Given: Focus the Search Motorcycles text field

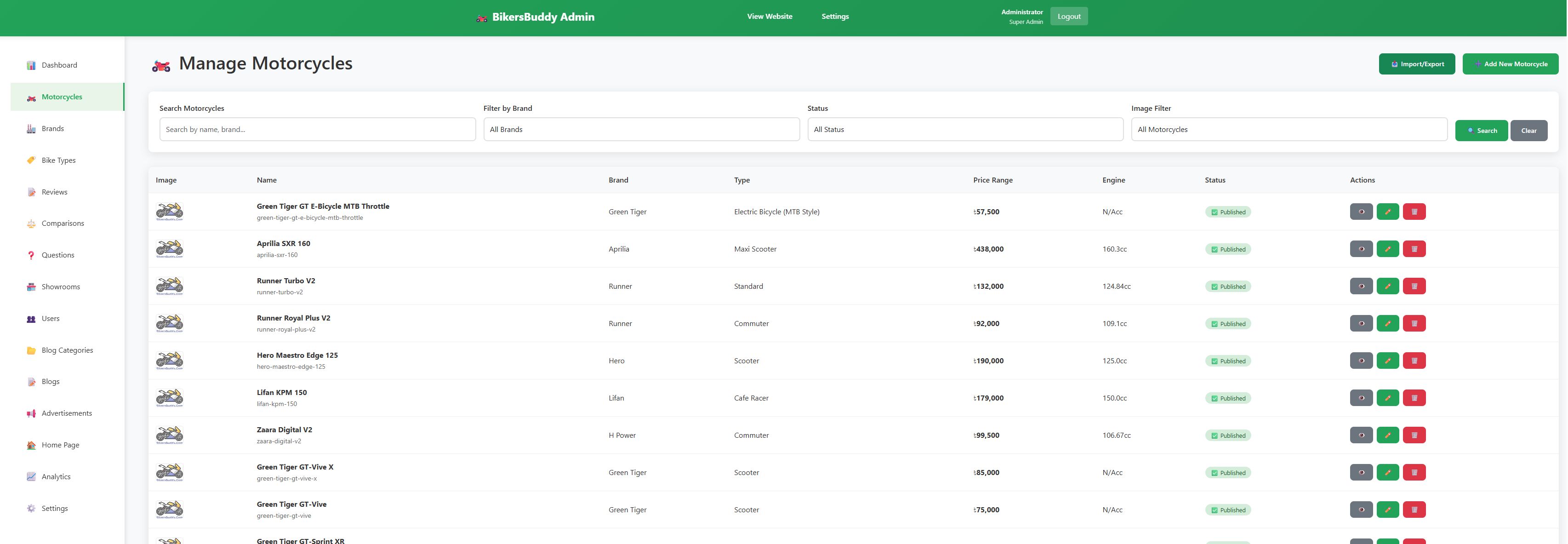Looking at the screenshot, I should (x=317, y=129).
